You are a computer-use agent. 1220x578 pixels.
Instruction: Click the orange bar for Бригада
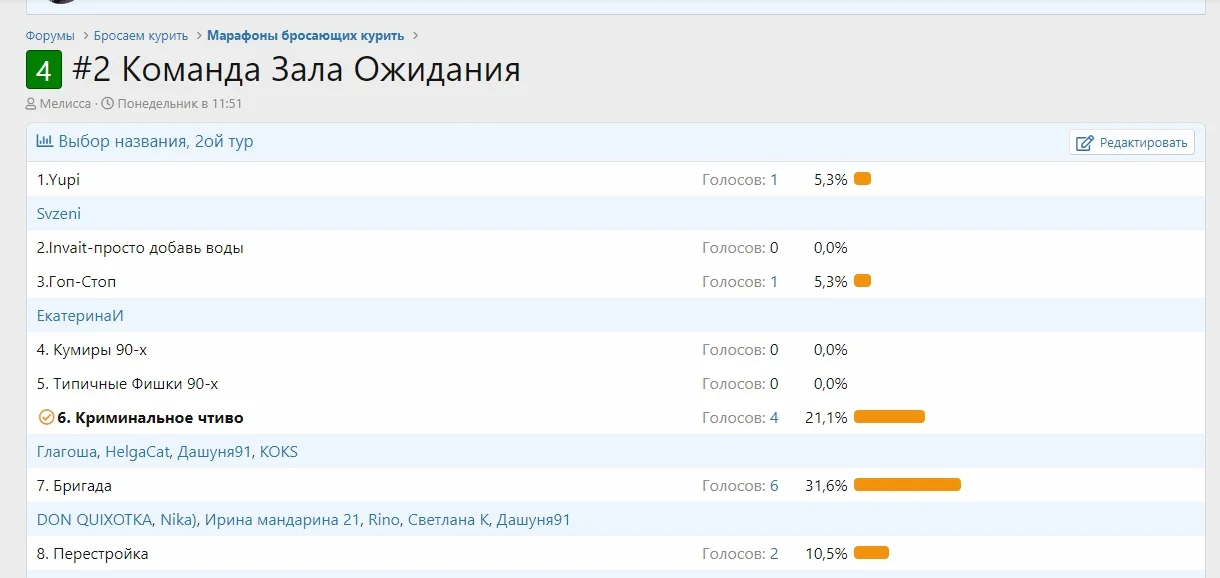(x=907, y=485)
